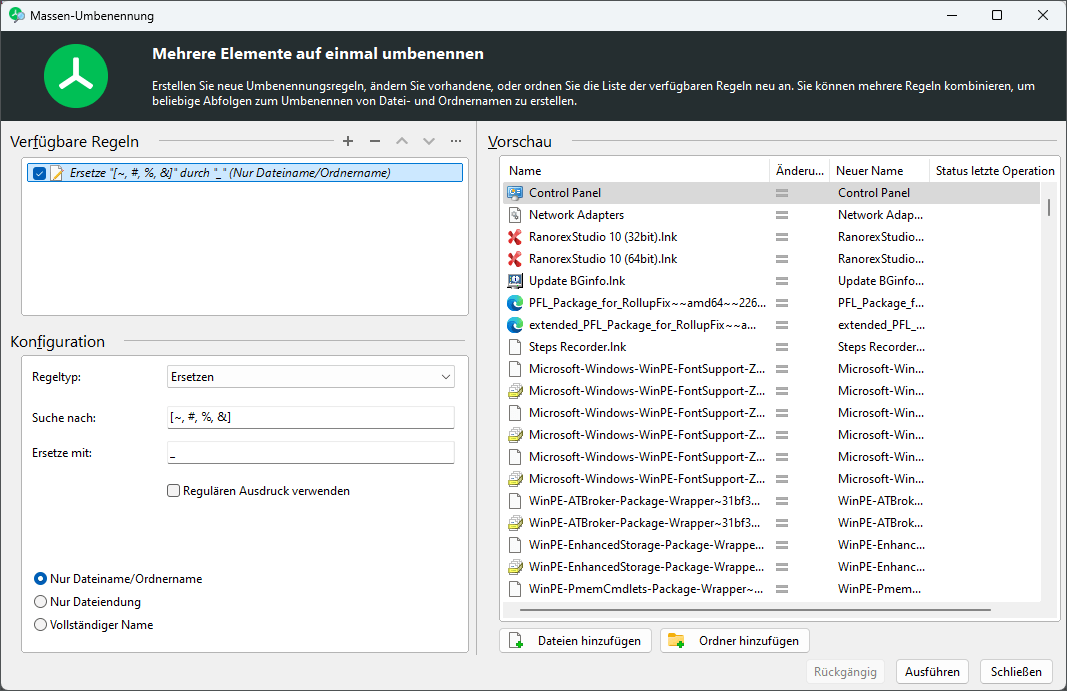Click new name Steps Recorder... cell
This screenshot has width=1067, height=691.
pos(881,347)
